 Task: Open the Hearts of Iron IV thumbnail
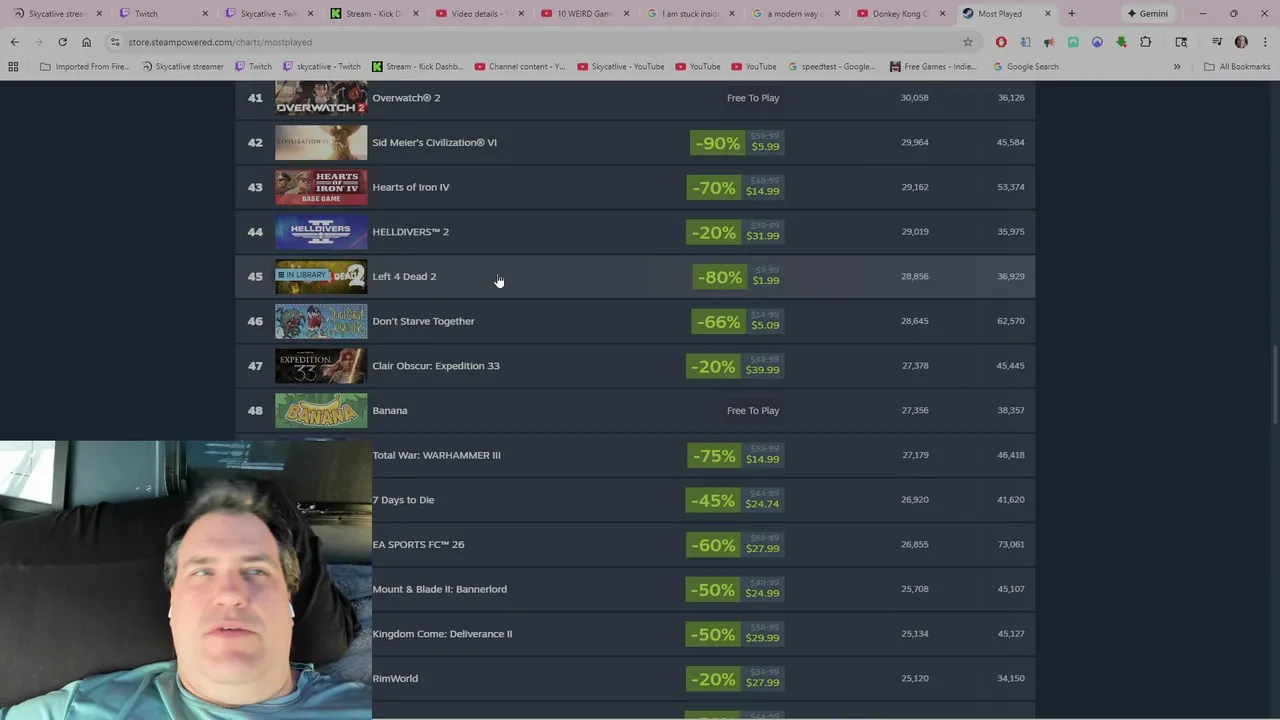click(x=321, y=187)
